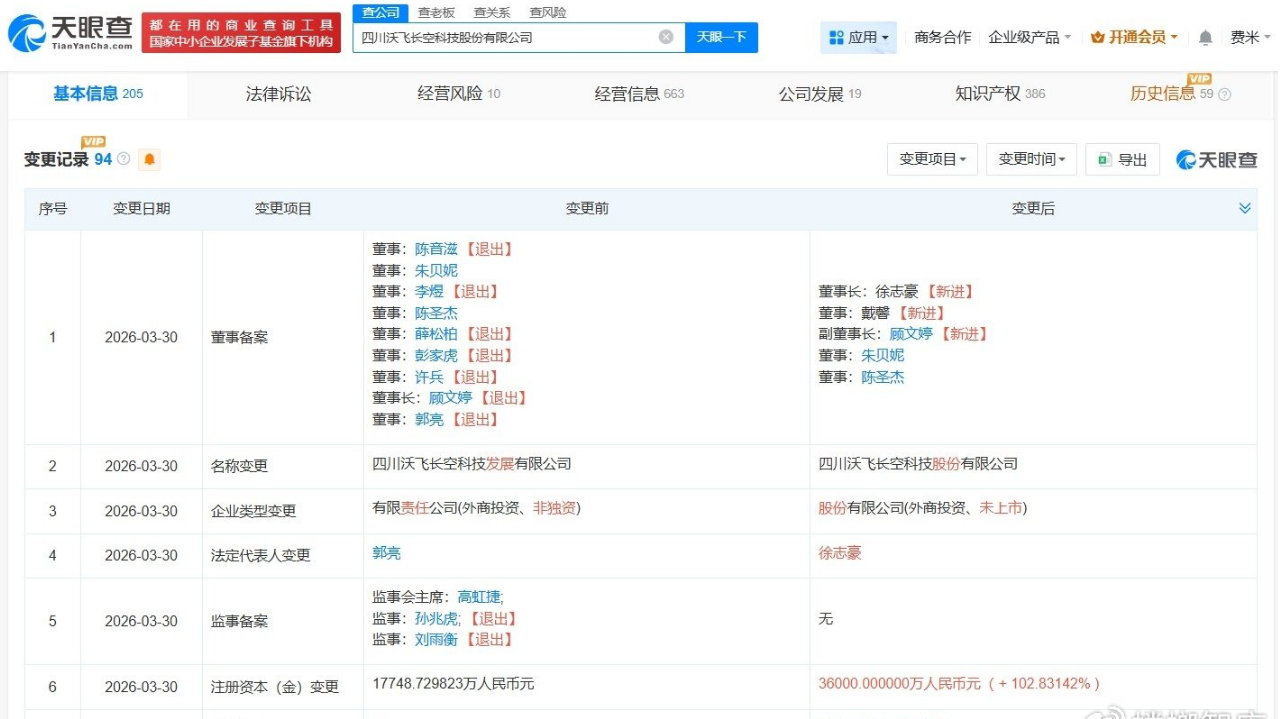Open 高虹捷 监事会主席 link
Image resolution: width=1280 pixels, height=719 pixels.
pos(478,597)
